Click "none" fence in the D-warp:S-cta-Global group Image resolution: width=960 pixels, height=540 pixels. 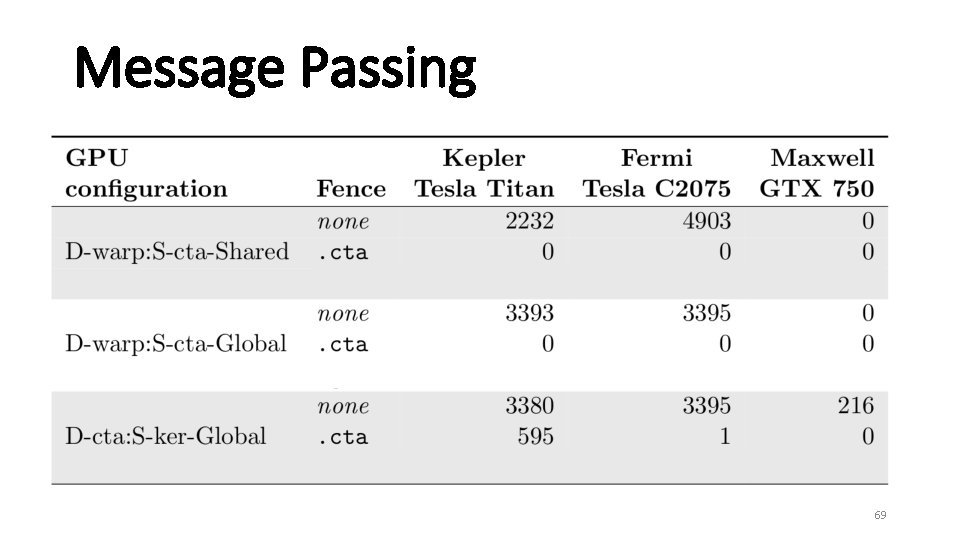coord(343,313)
